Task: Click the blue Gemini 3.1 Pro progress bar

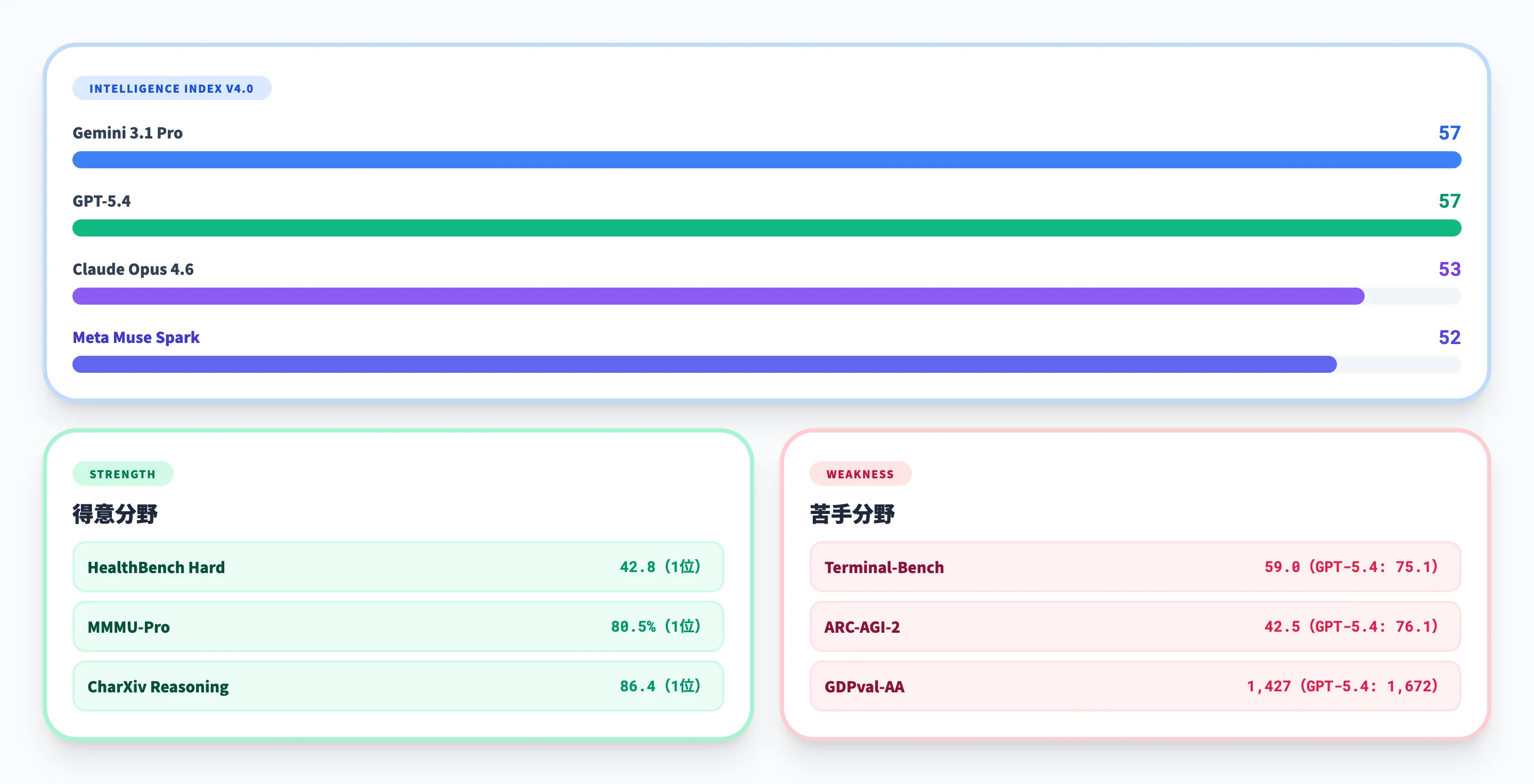Action: 766,160
